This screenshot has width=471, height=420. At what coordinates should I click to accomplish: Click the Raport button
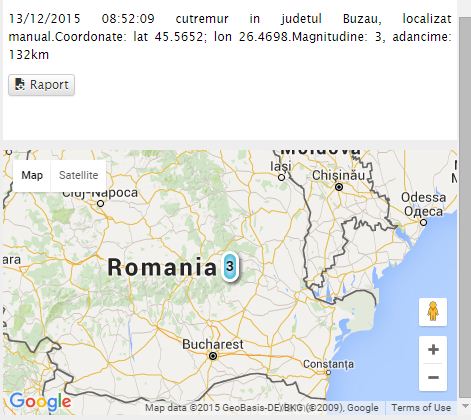click(41, 85)
